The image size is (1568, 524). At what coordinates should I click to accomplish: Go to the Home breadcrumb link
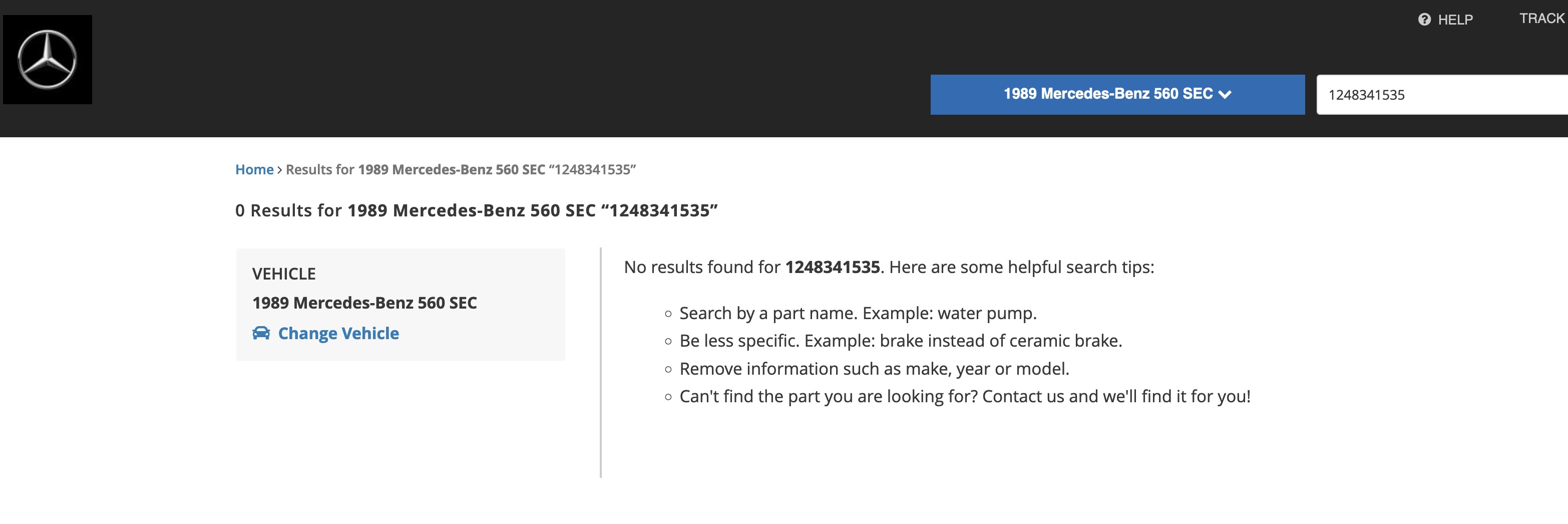pos(254,169)
